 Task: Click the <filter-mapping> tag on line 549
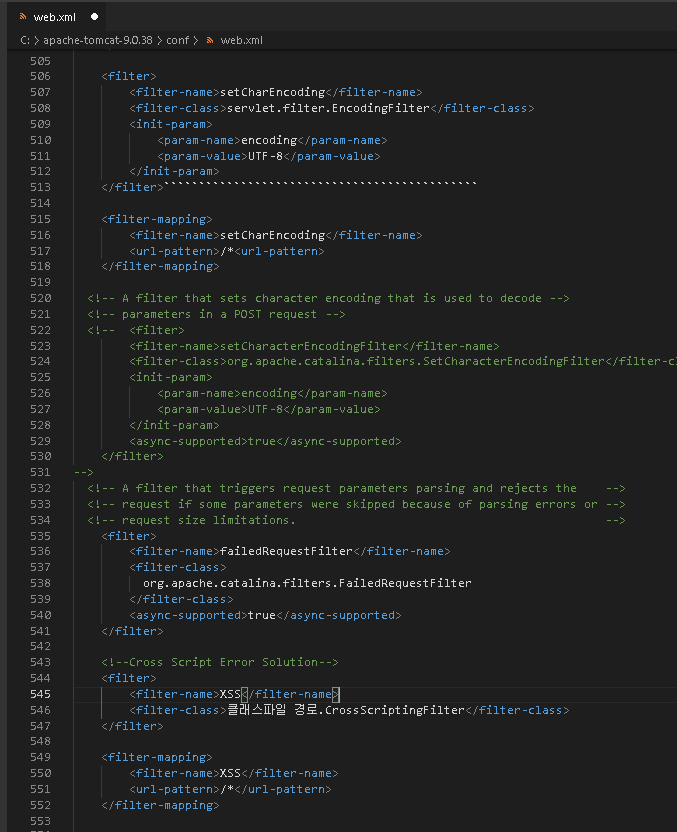157,757
